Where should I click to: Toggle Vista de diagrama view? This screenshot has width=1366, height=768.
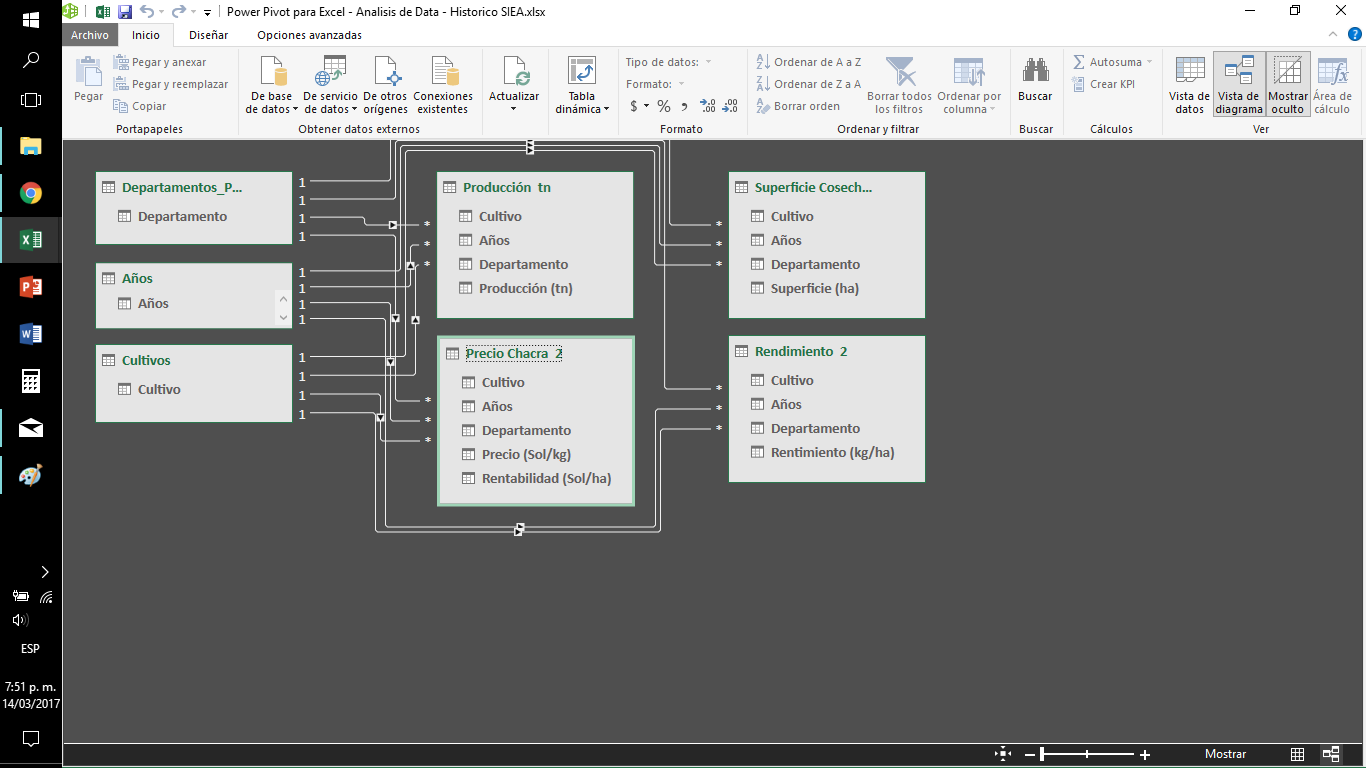[x=1239, y=85]
